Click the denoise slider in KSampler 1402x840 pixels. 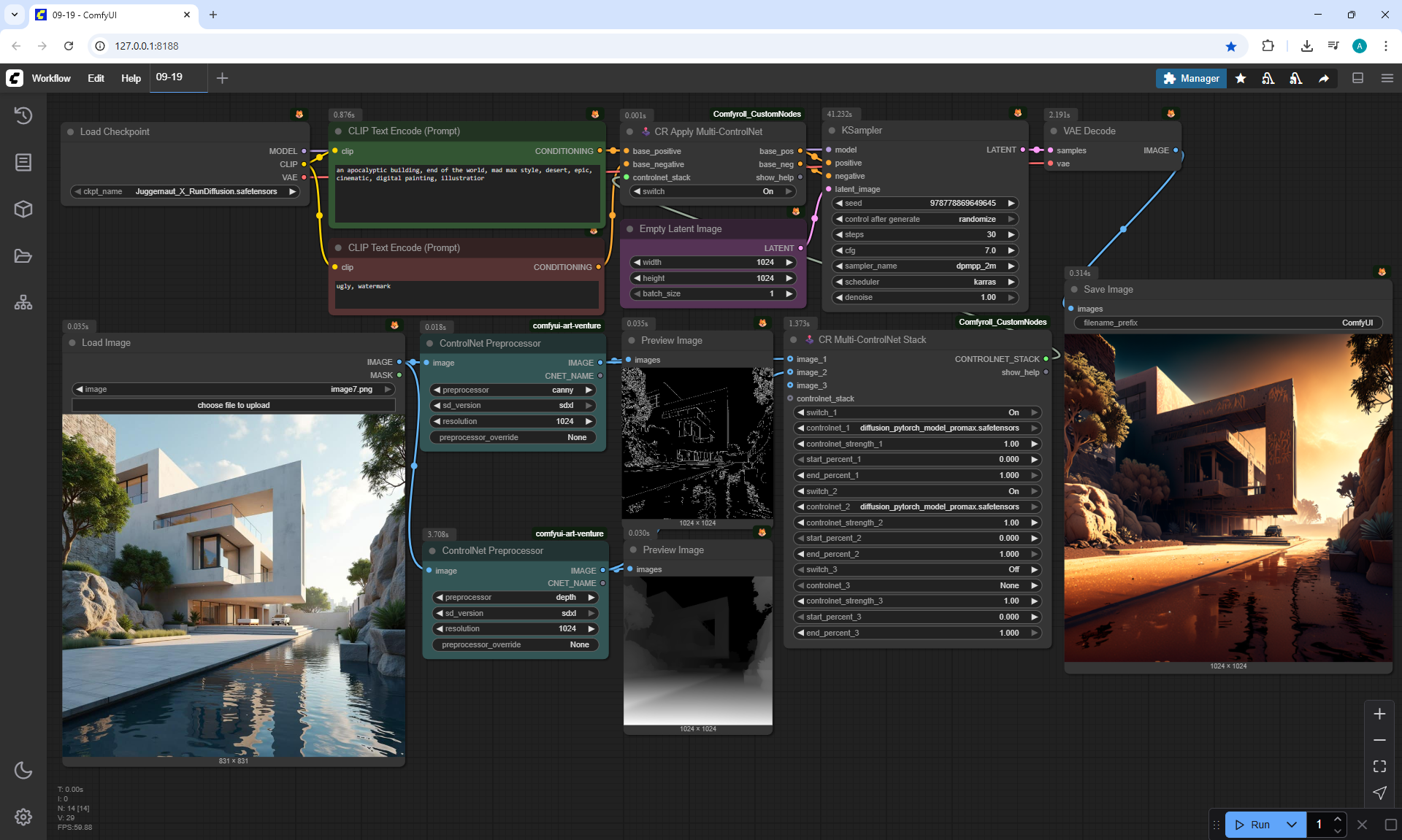(924, 297)
